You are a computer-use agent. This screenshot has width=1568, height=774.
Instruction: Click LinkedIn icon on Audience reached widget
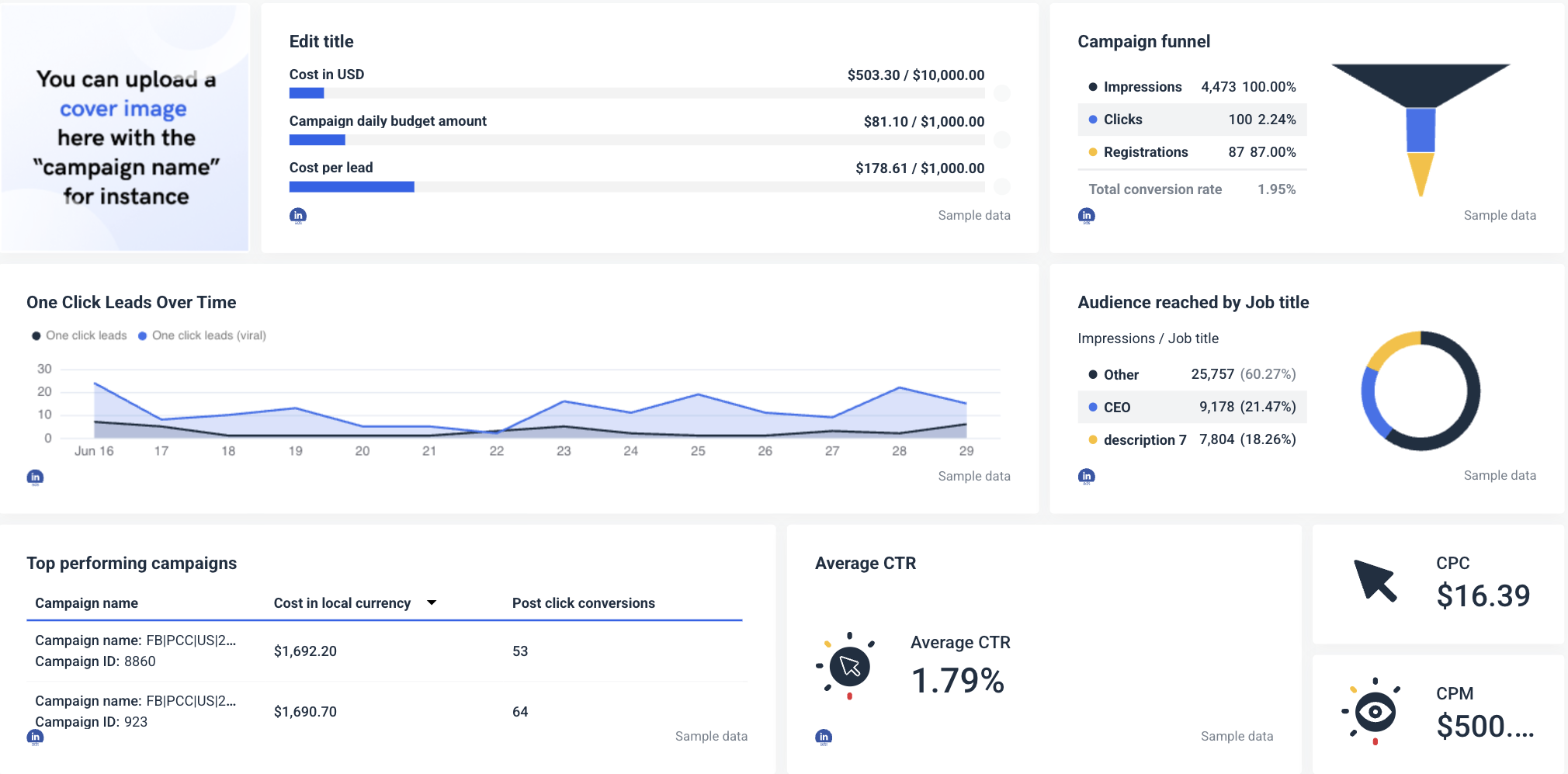point(1086,475)
